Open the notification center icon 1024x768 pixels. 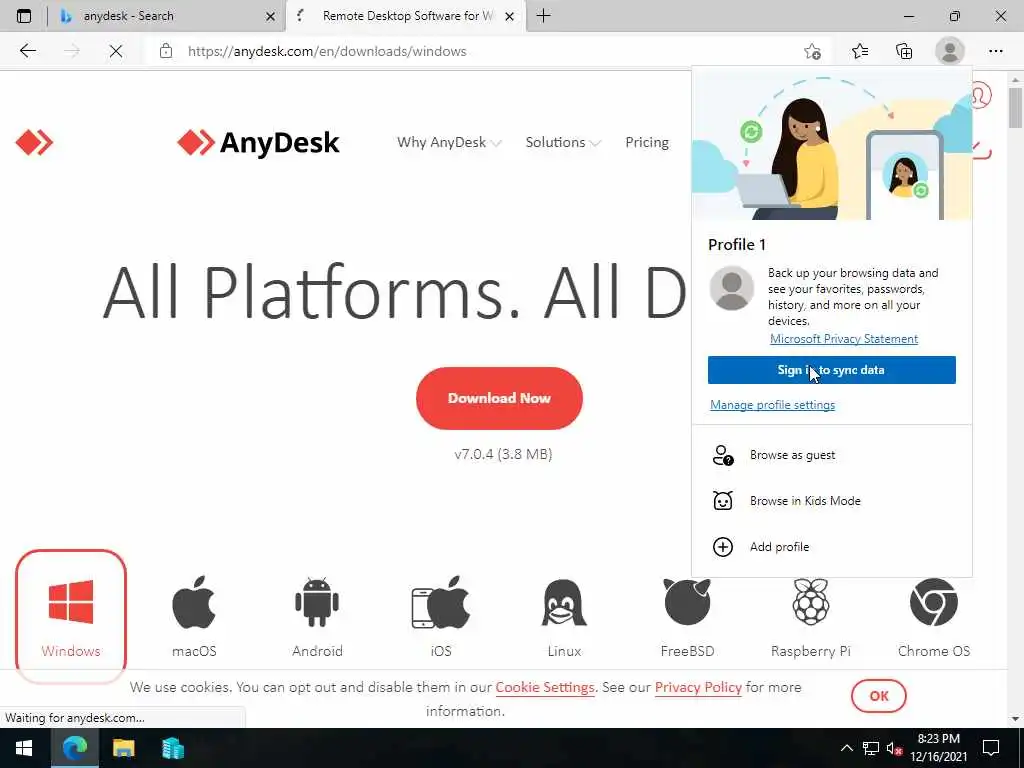coord(991,748)
